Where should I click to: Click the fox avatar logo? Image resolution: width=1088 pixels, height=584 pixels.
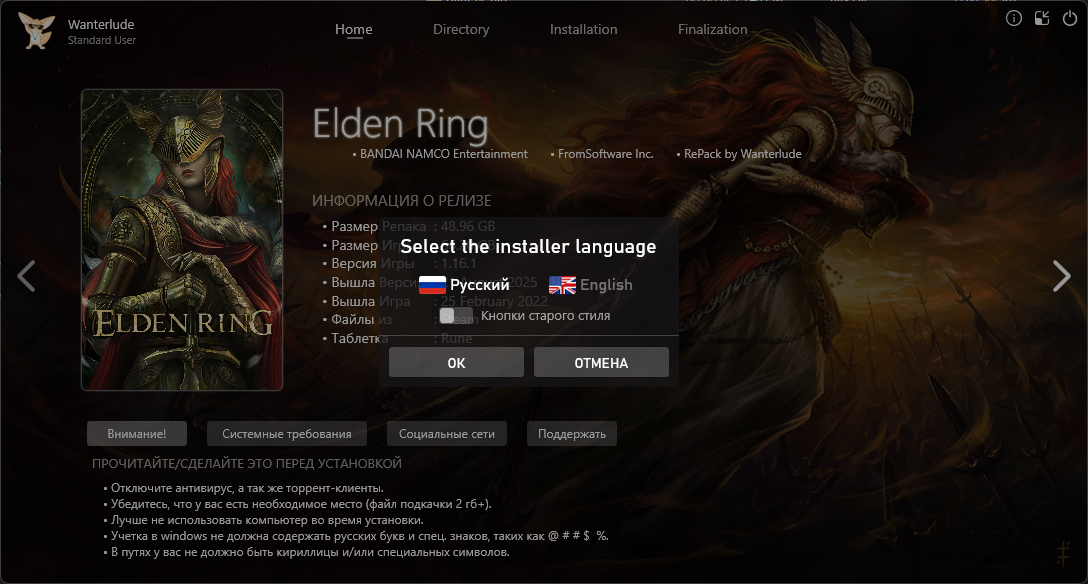click(x=36, y=31)
